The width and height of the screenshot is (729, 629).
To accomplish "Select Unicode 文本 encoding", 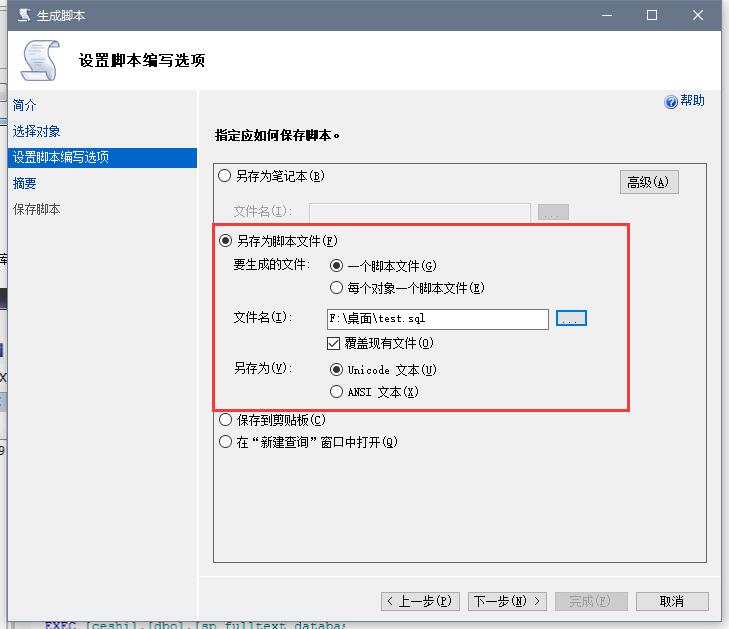I will click(x=336, y=370).
